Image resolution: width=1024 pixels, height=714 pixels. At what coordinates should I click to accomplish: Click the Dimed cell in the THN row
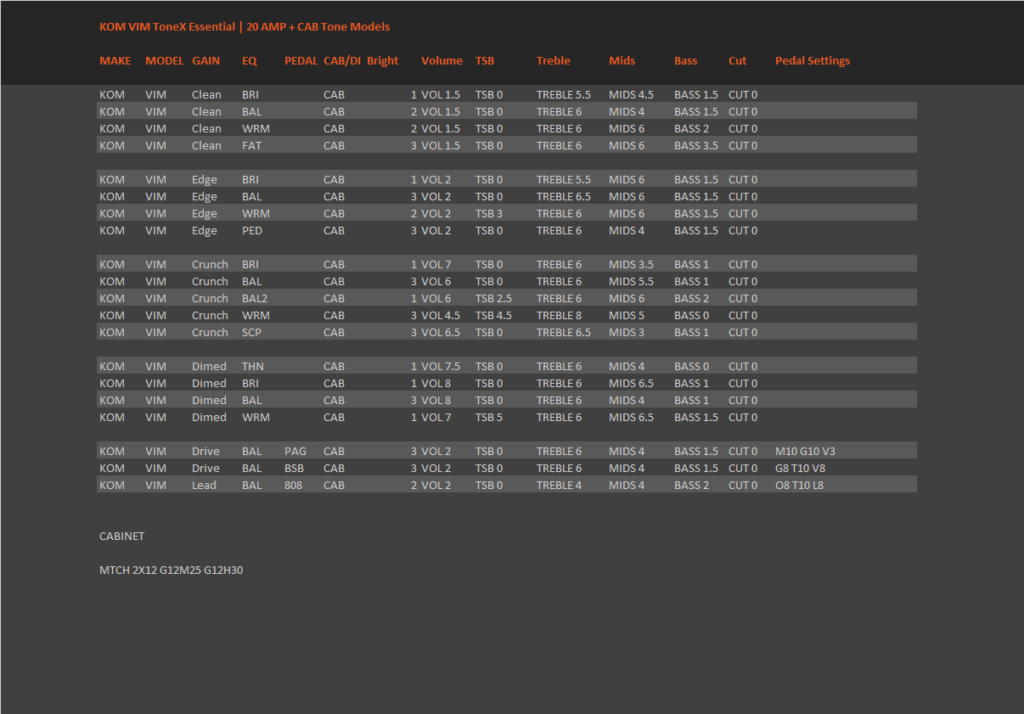209,366
